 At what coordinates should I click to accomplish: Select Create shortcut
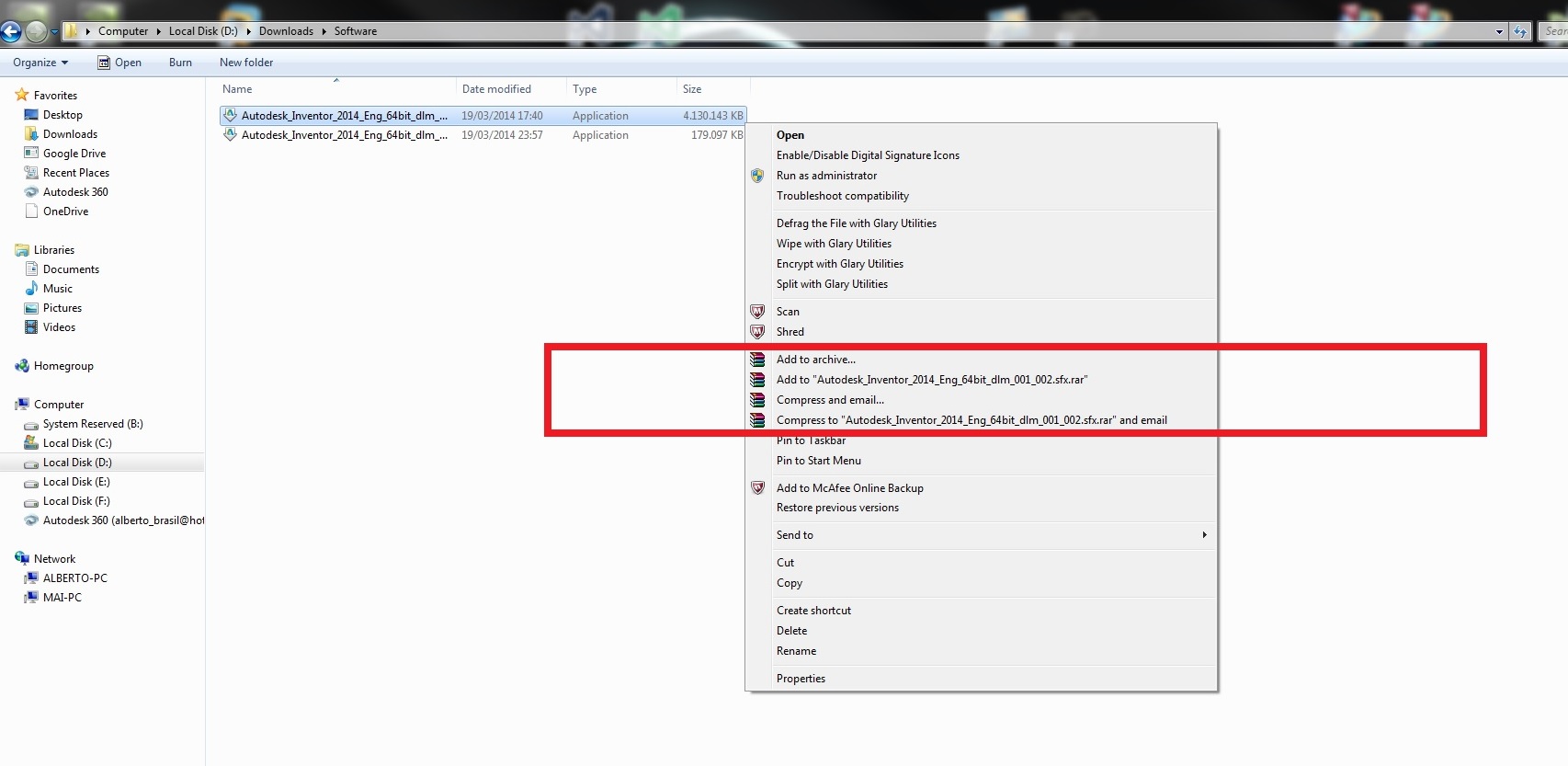coord(813,611)
